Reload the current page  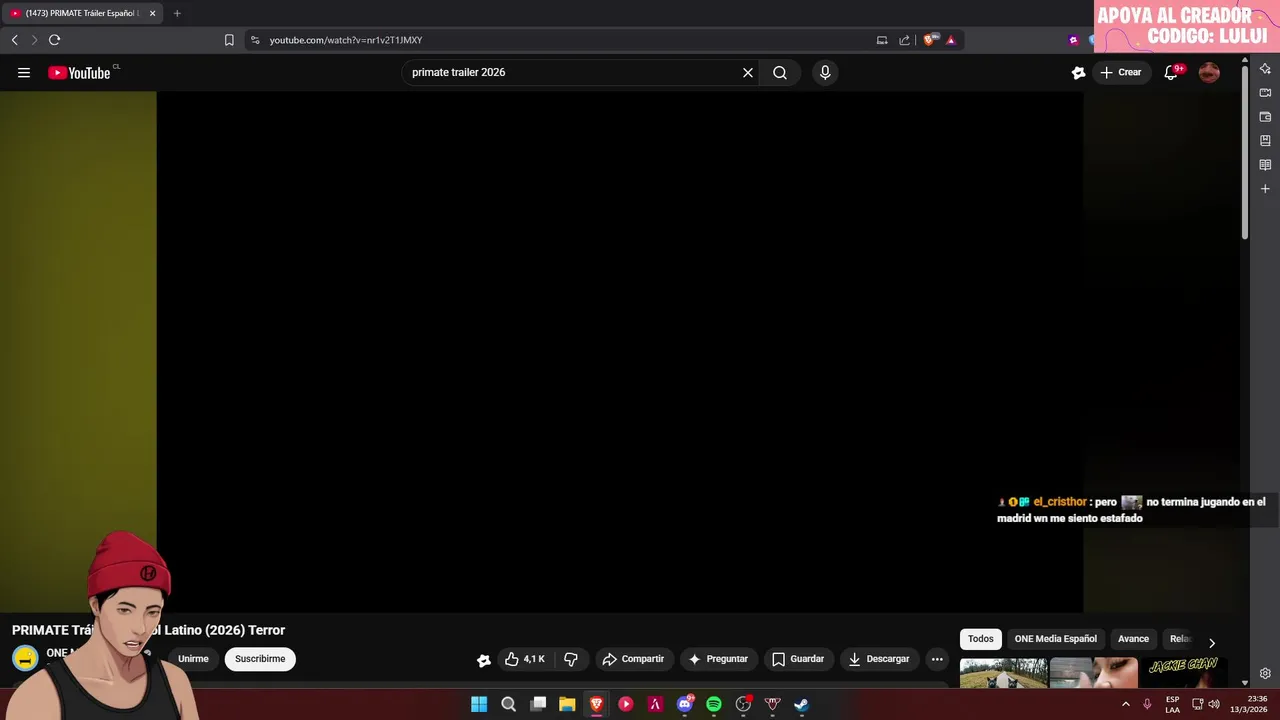54,40
